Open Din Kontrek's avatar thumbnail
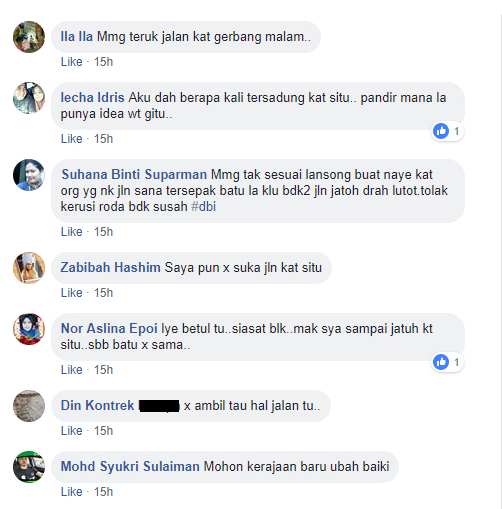Screen dimensions: 502x509 click(x=29, y=406)
